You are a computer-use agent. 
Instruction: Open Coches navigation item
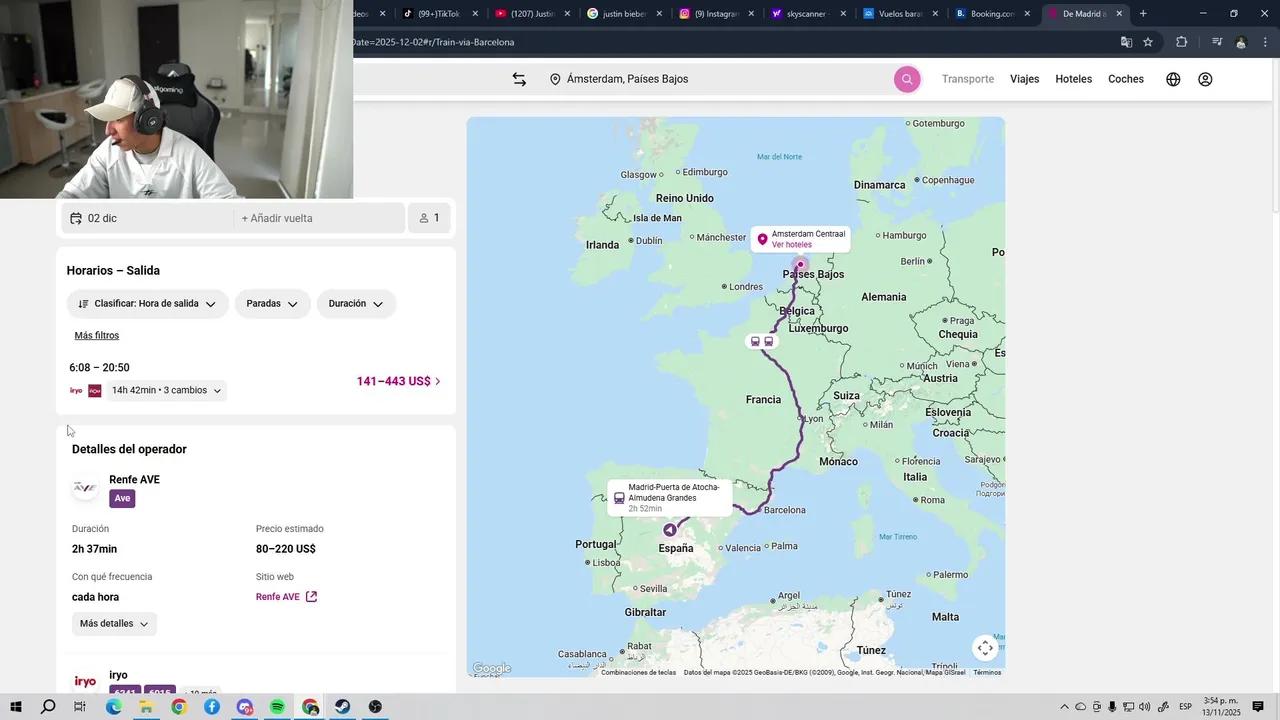point(1126,79)
